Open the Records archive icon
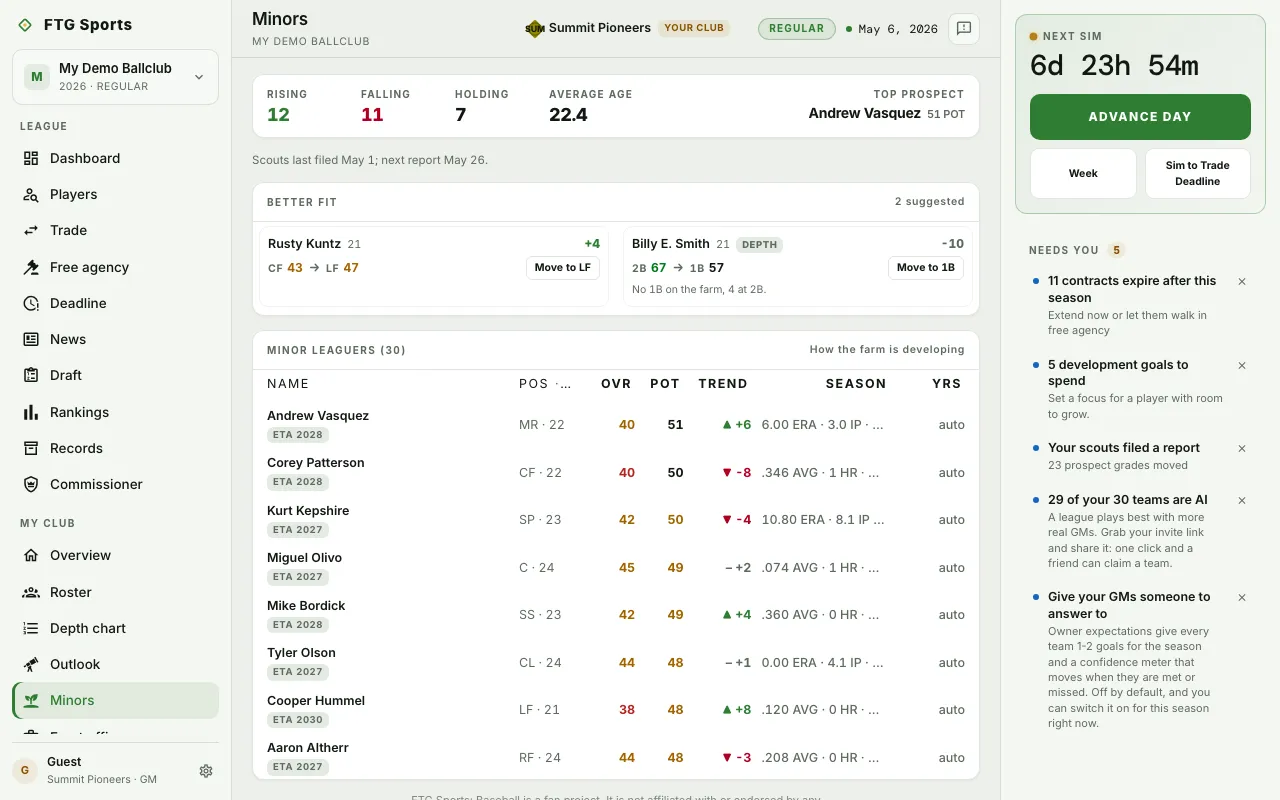1280x800 pixels. click(x=31, y=448)
